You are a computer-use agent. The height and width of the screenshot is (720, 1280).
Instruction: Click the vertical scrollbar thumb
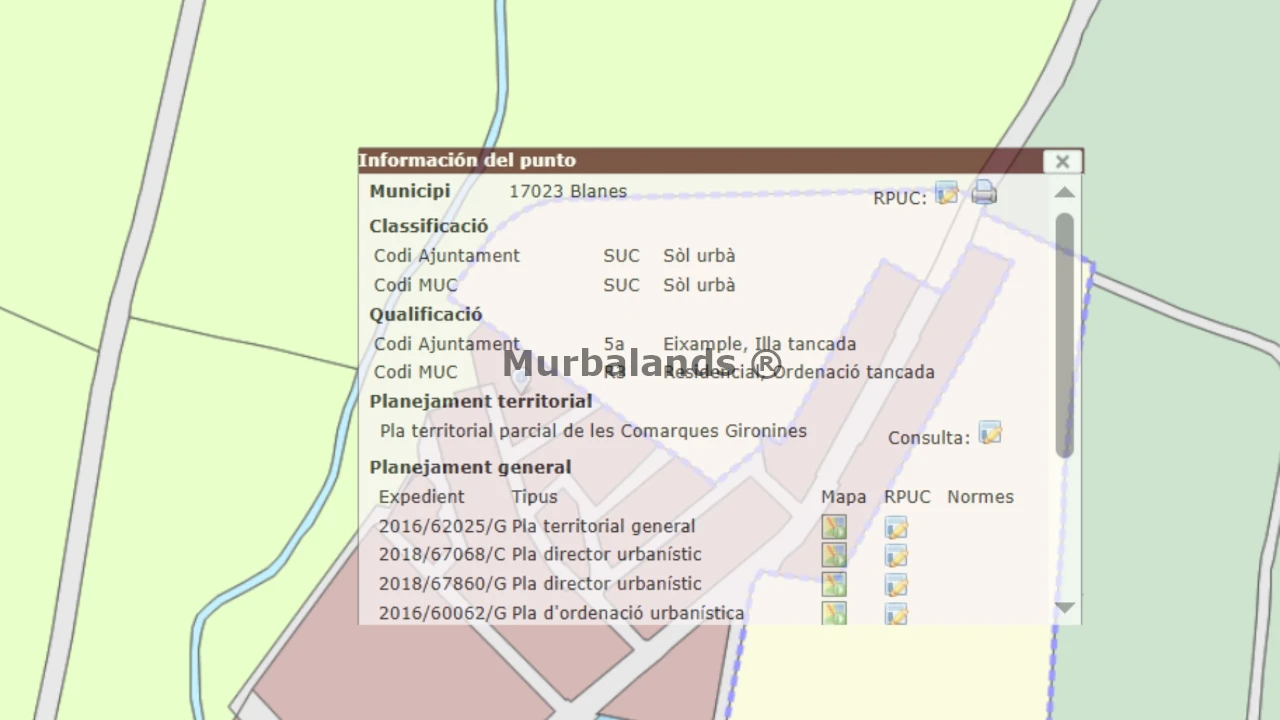1064,335
